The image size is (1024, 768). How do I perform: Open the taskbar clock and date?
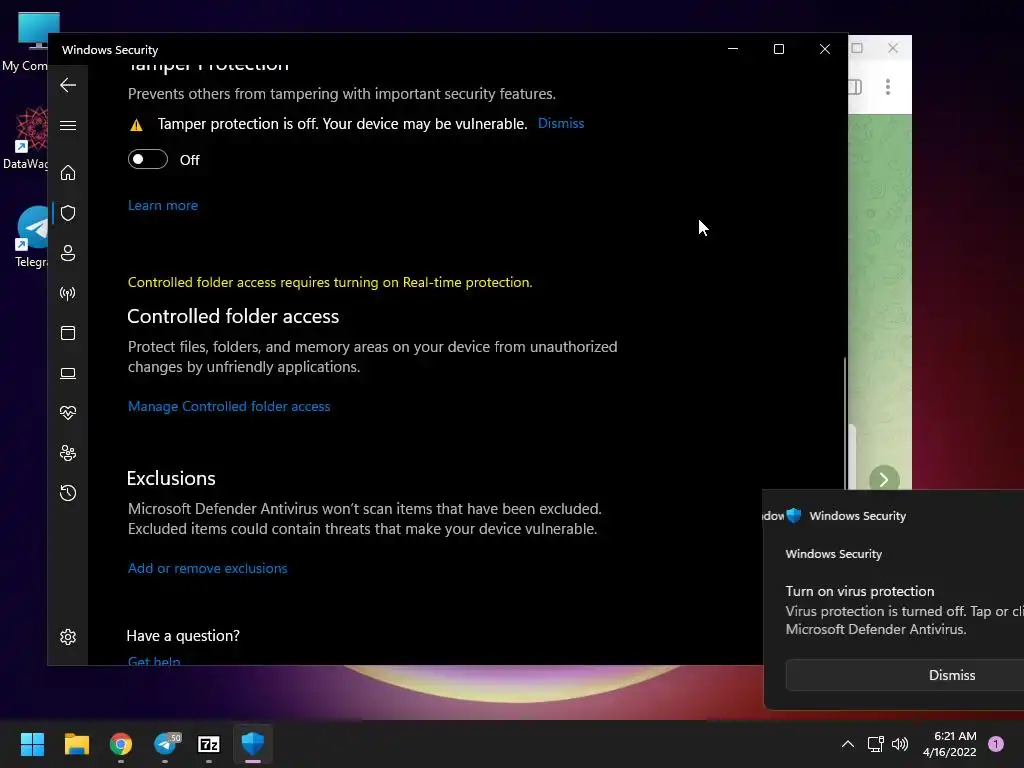click(950, 744)
